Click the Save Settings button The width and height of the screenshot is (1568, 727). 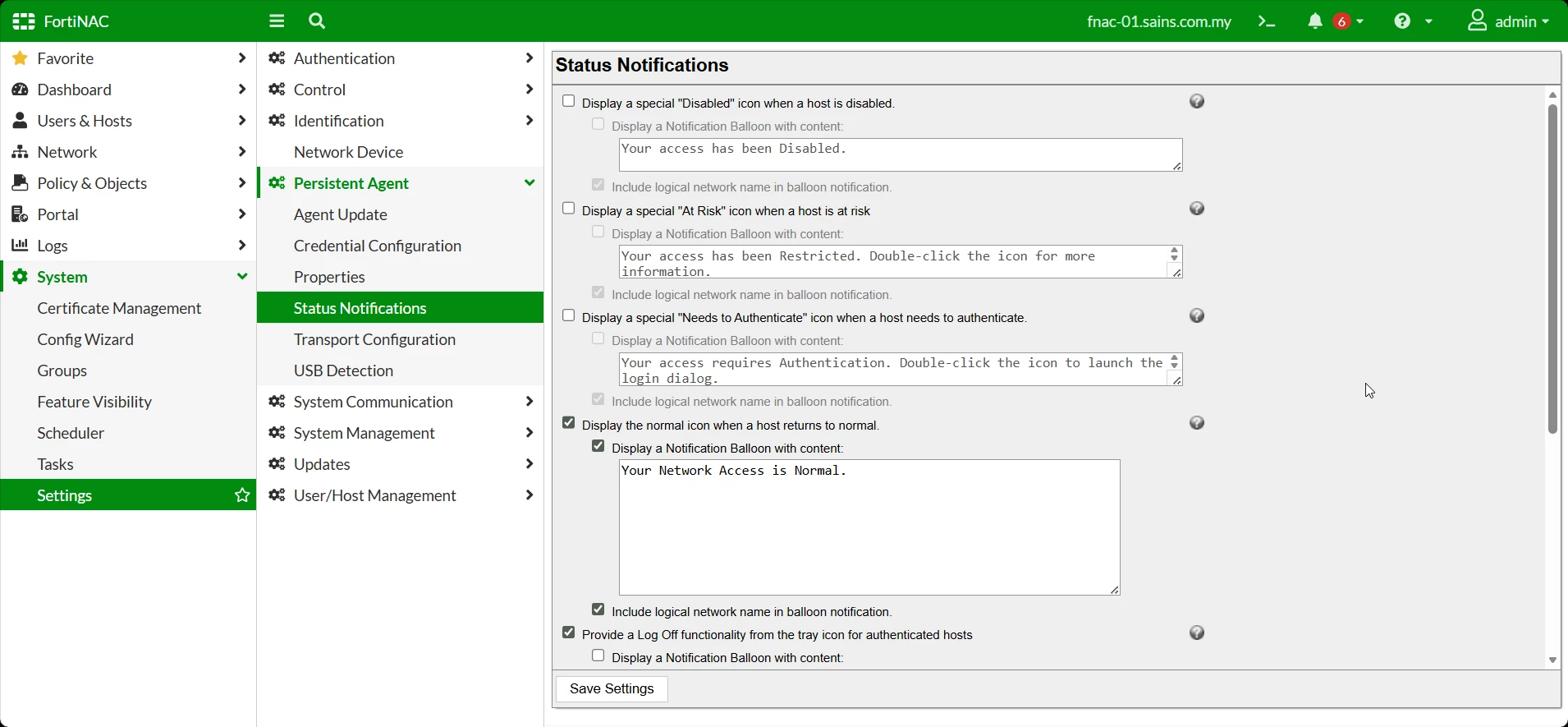(x=612, y=689)
